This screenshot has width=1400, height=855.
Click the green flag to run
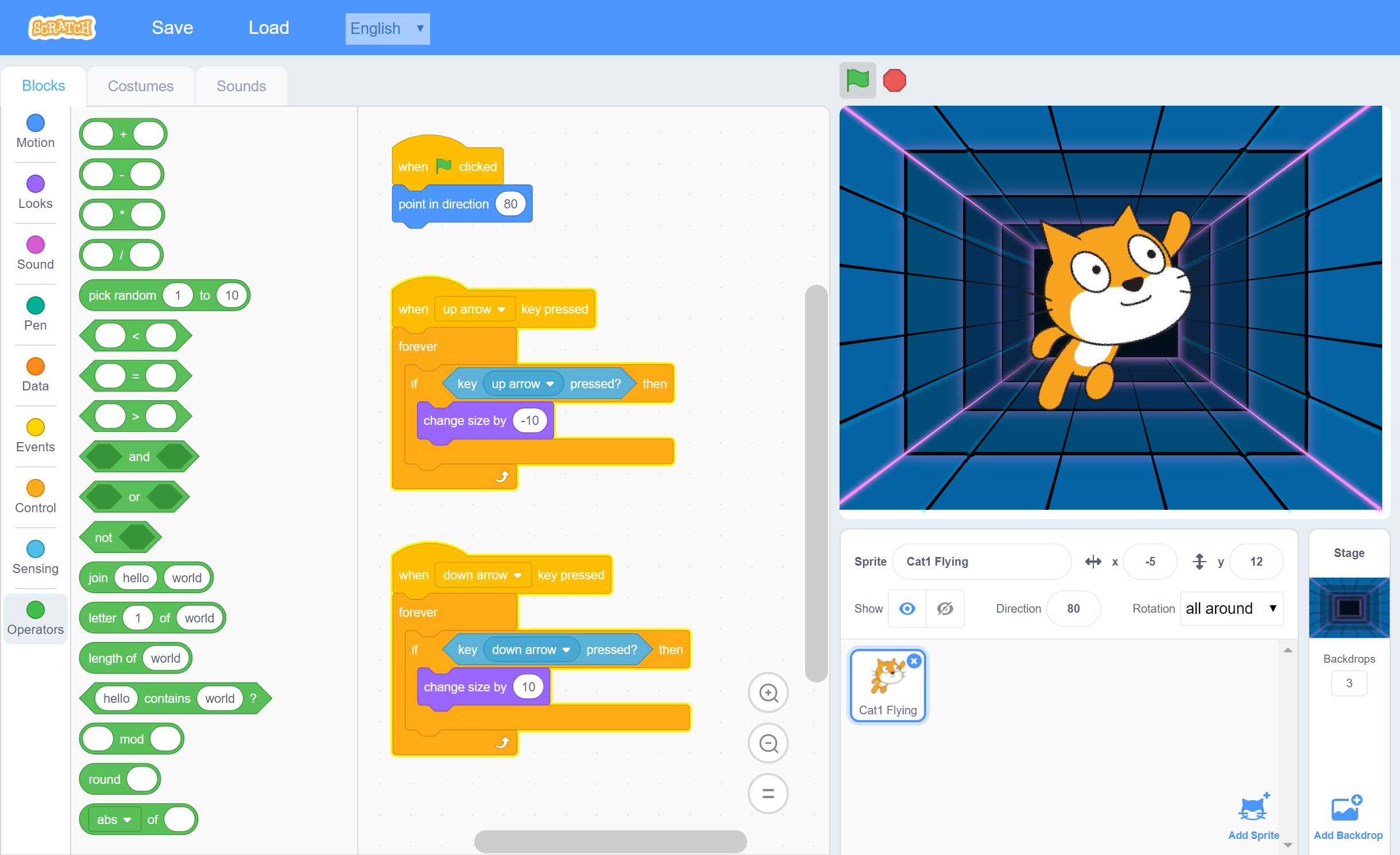[857, 80]
